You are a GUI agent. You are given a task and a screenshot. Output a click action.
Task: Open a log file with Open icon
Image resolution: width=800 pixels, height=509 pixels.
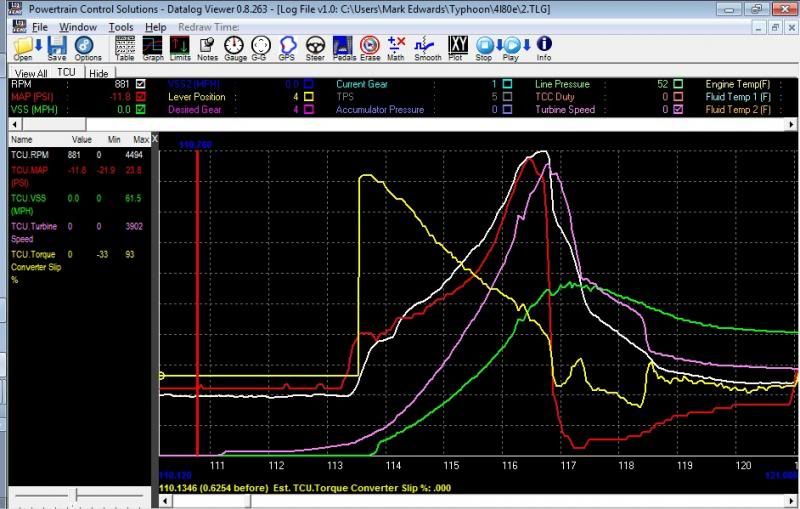(22, 48)
